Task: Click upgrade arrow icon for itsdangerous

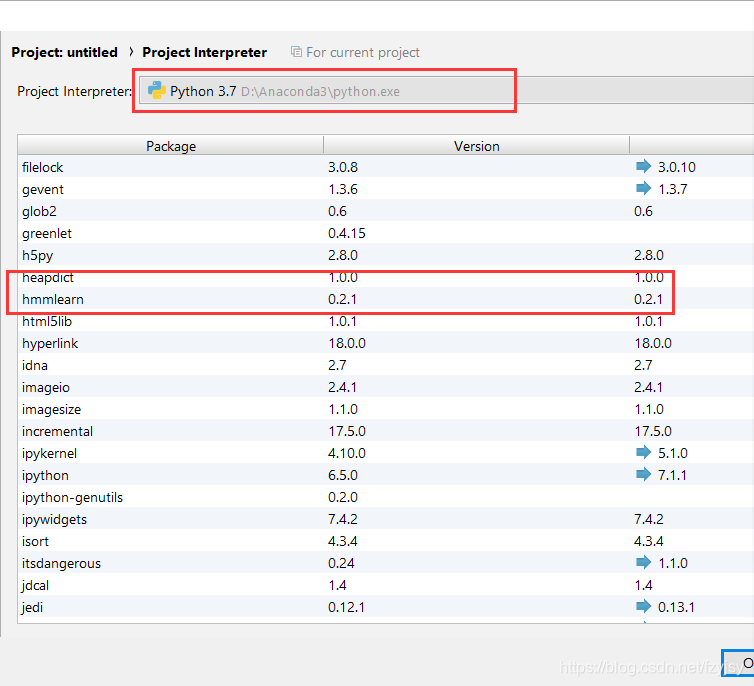Action: coord(643,562)
